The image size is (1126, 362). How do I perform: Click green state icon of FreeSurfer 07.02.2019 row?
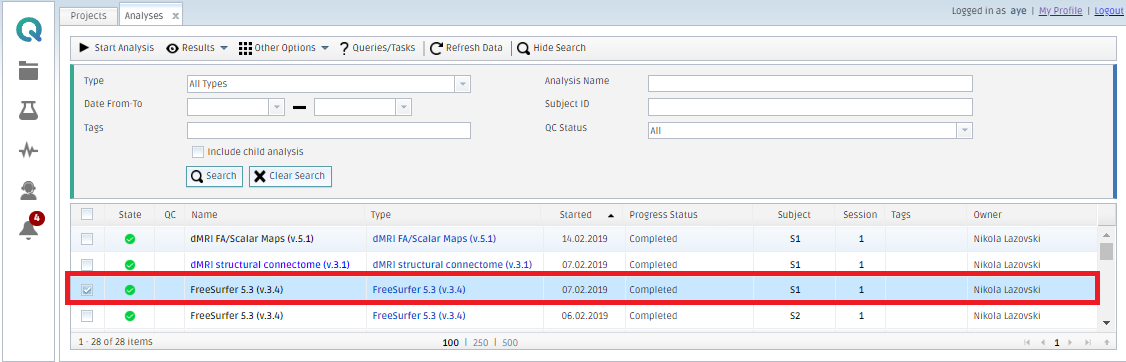coord(130,290)
